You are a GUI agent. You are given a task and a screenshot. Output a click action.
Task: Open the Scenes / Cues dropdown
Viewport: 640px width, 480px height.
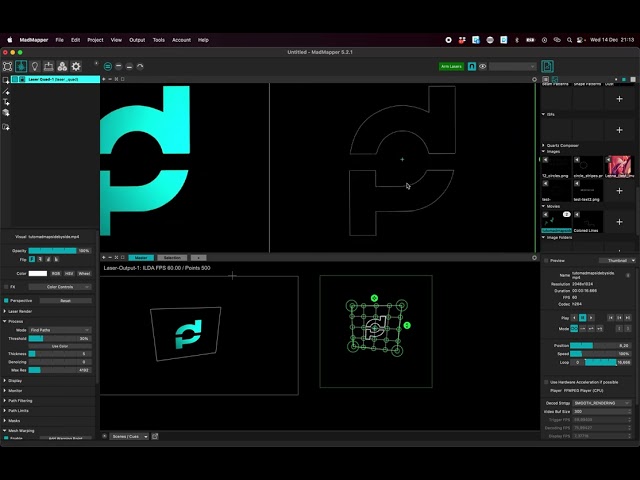pyautogui.click(x=130, y=436)
